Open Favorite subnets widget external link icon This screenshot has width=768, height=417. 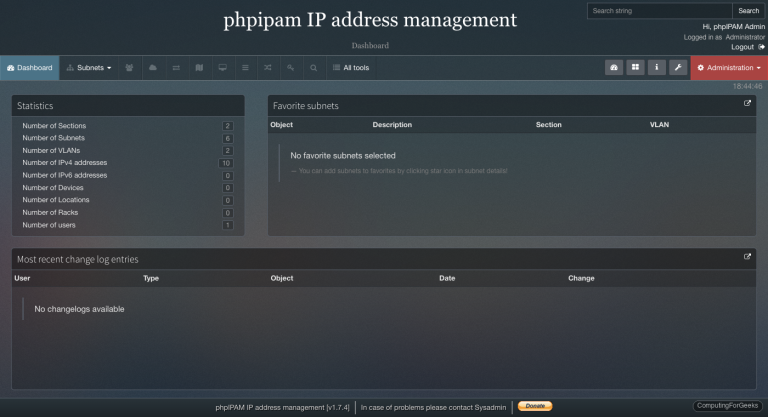tap(747, 103)
